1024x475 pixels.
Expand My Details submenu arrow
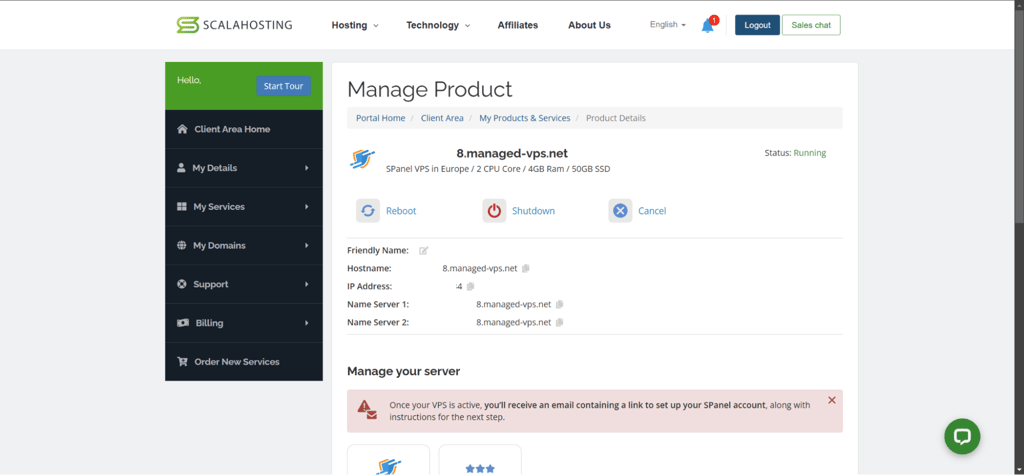click(306, 168)
